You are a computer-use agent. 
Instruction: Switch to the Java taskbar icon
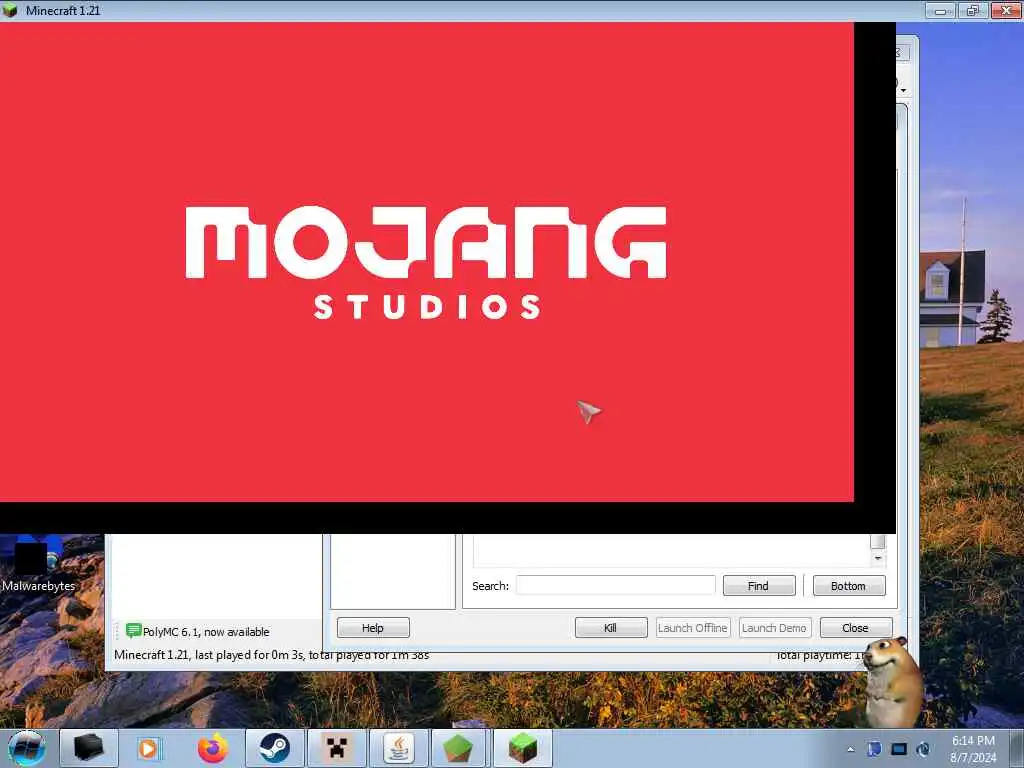[398, 748]
